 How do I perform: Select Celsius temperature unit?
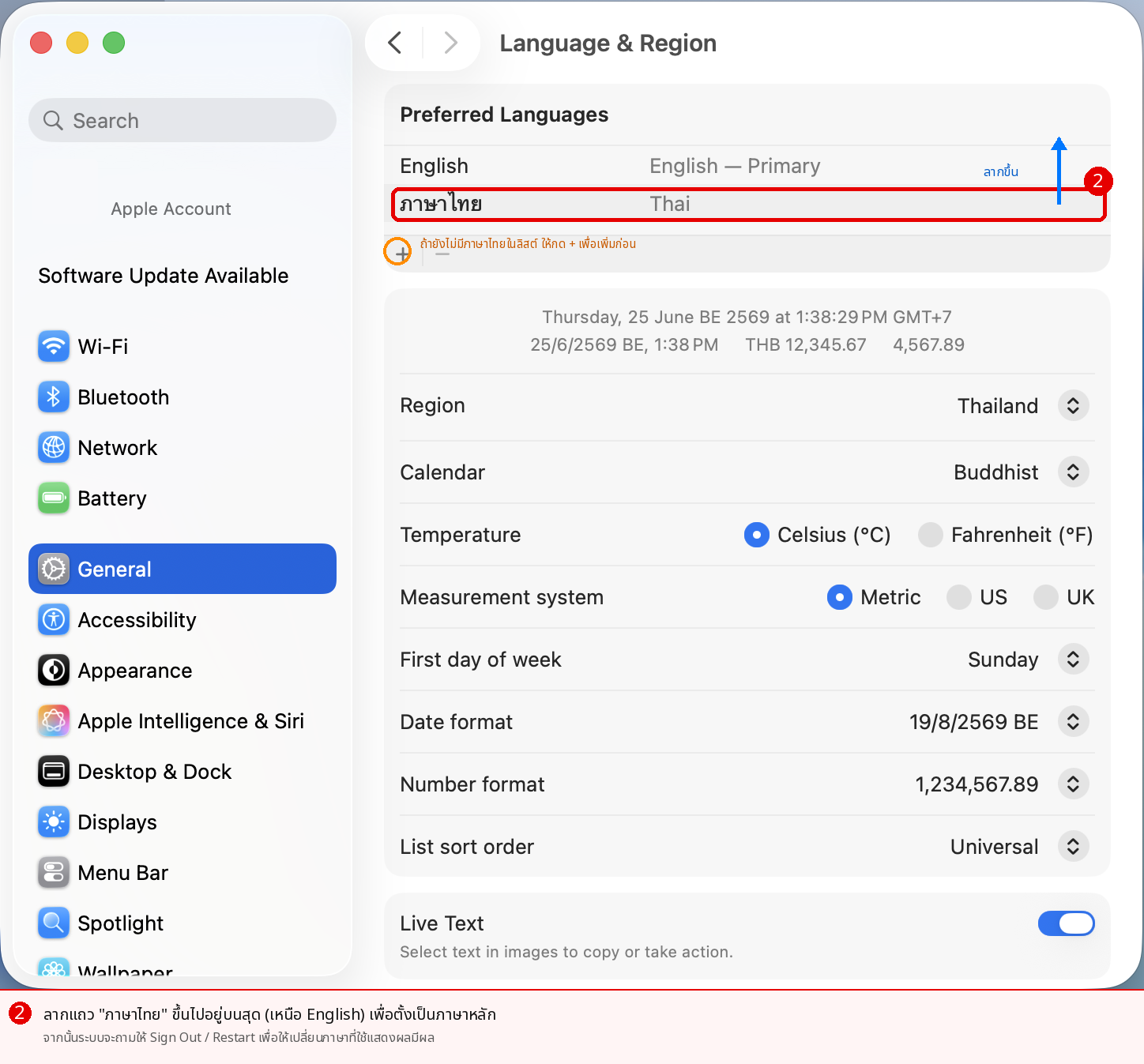point(757,535)
